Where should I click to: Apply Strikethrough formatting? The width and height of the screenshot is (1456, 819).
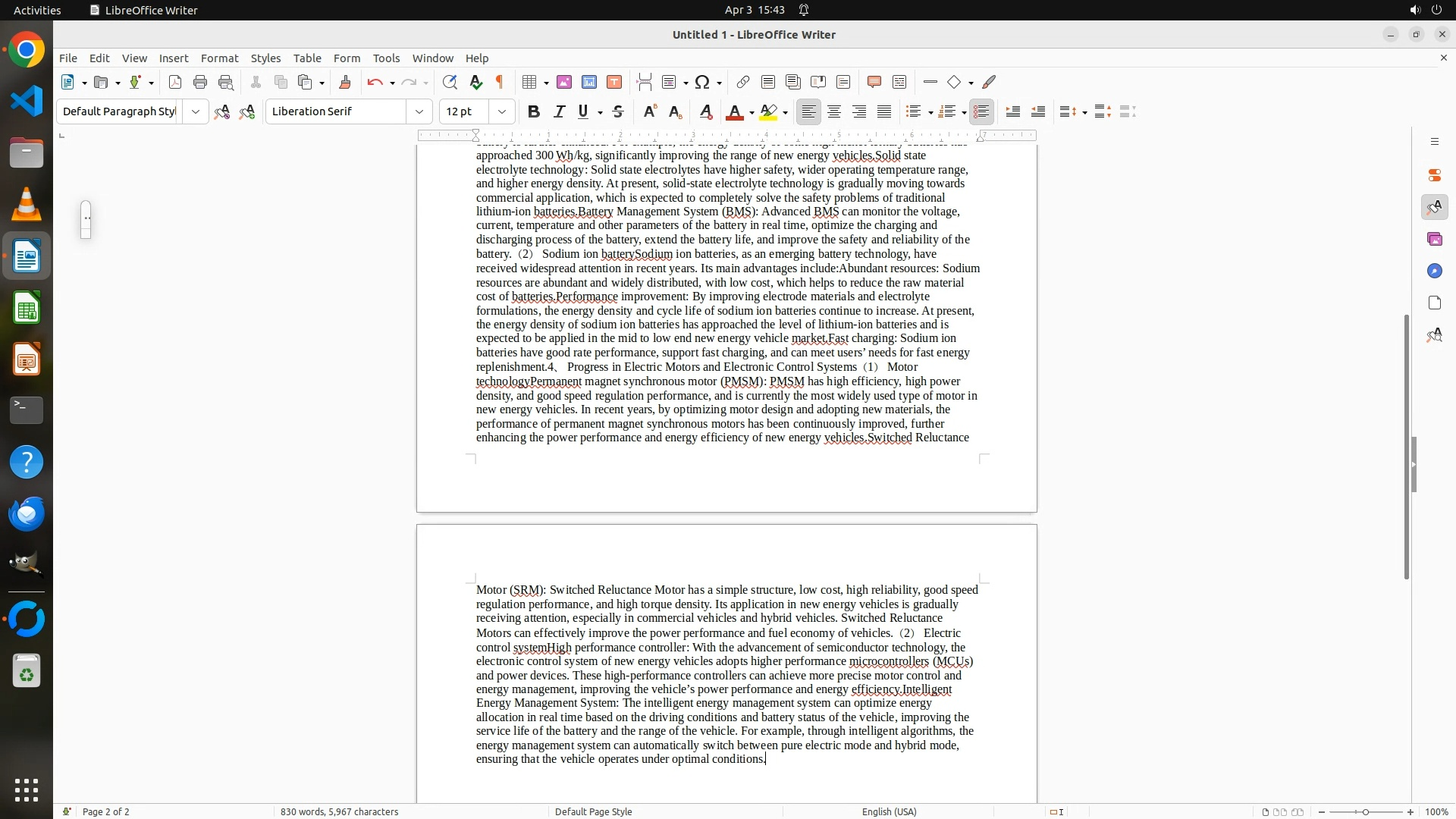click(x=618, y=111)
